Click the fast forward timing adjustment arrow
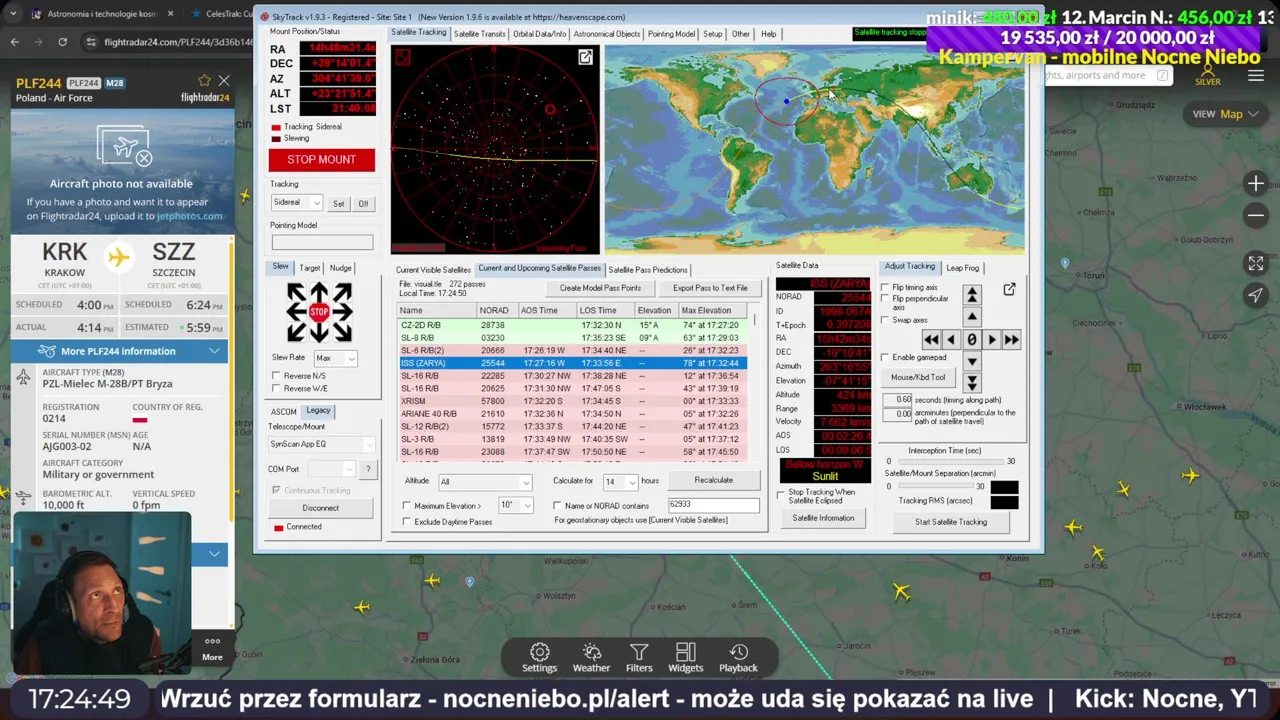Image resolution: width=1280 pixels, height=720 pixels. [1011, 340]
